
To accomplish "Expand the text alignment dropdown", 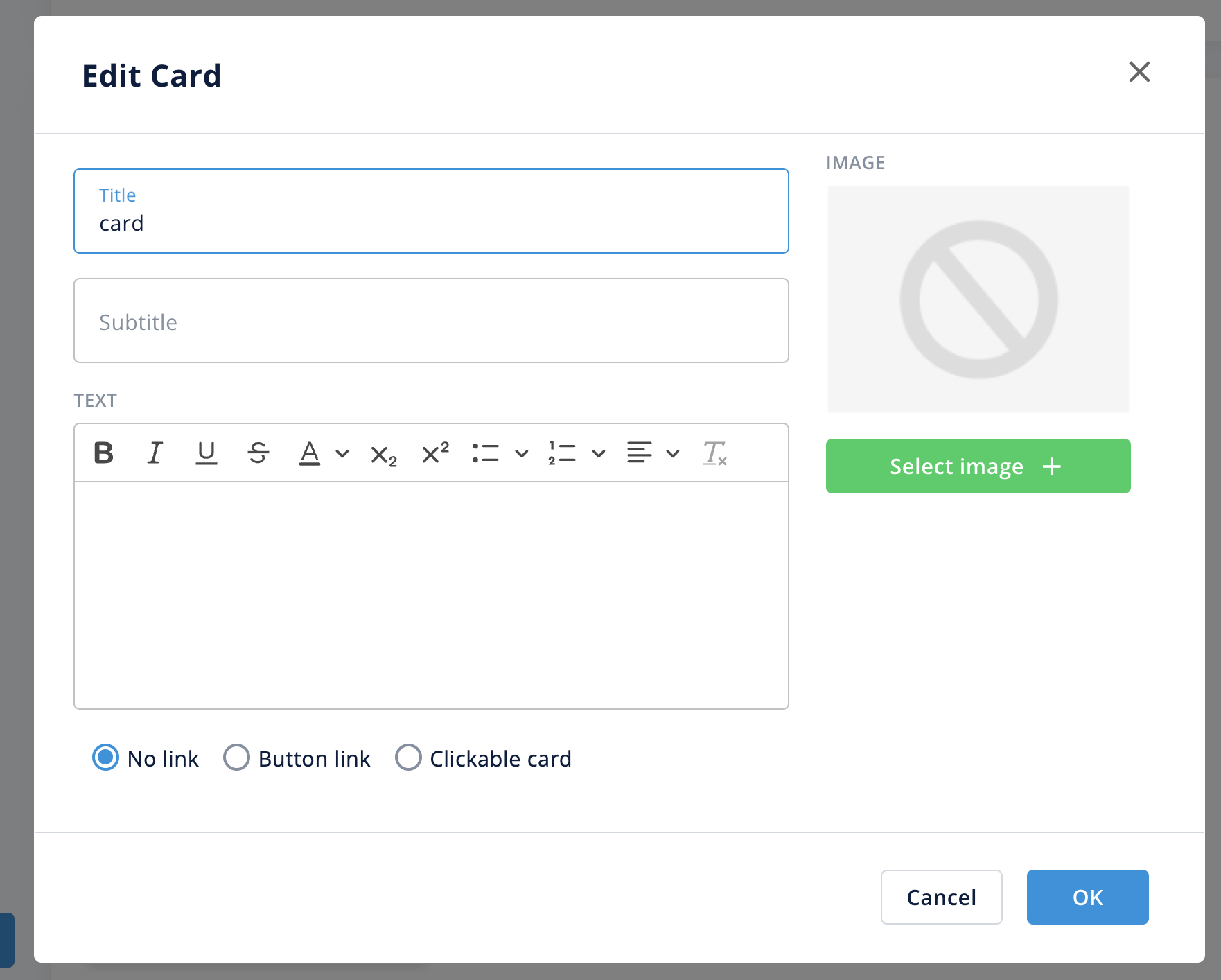I will pyautogui.click(x=673, y=454).
